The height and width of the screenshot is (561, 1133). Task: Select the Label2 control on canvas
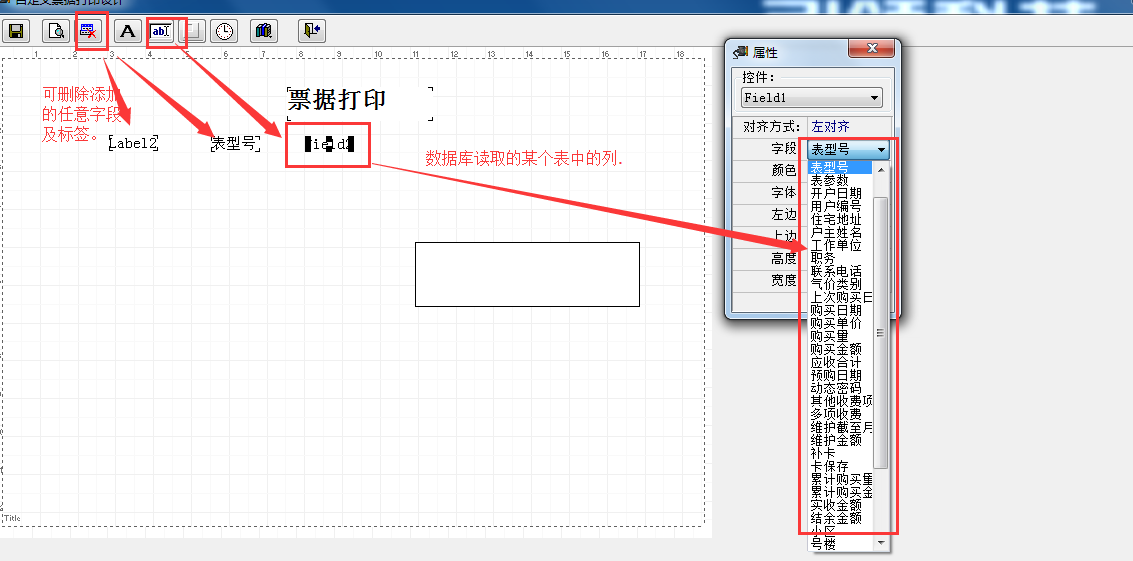tap(133, 143)
